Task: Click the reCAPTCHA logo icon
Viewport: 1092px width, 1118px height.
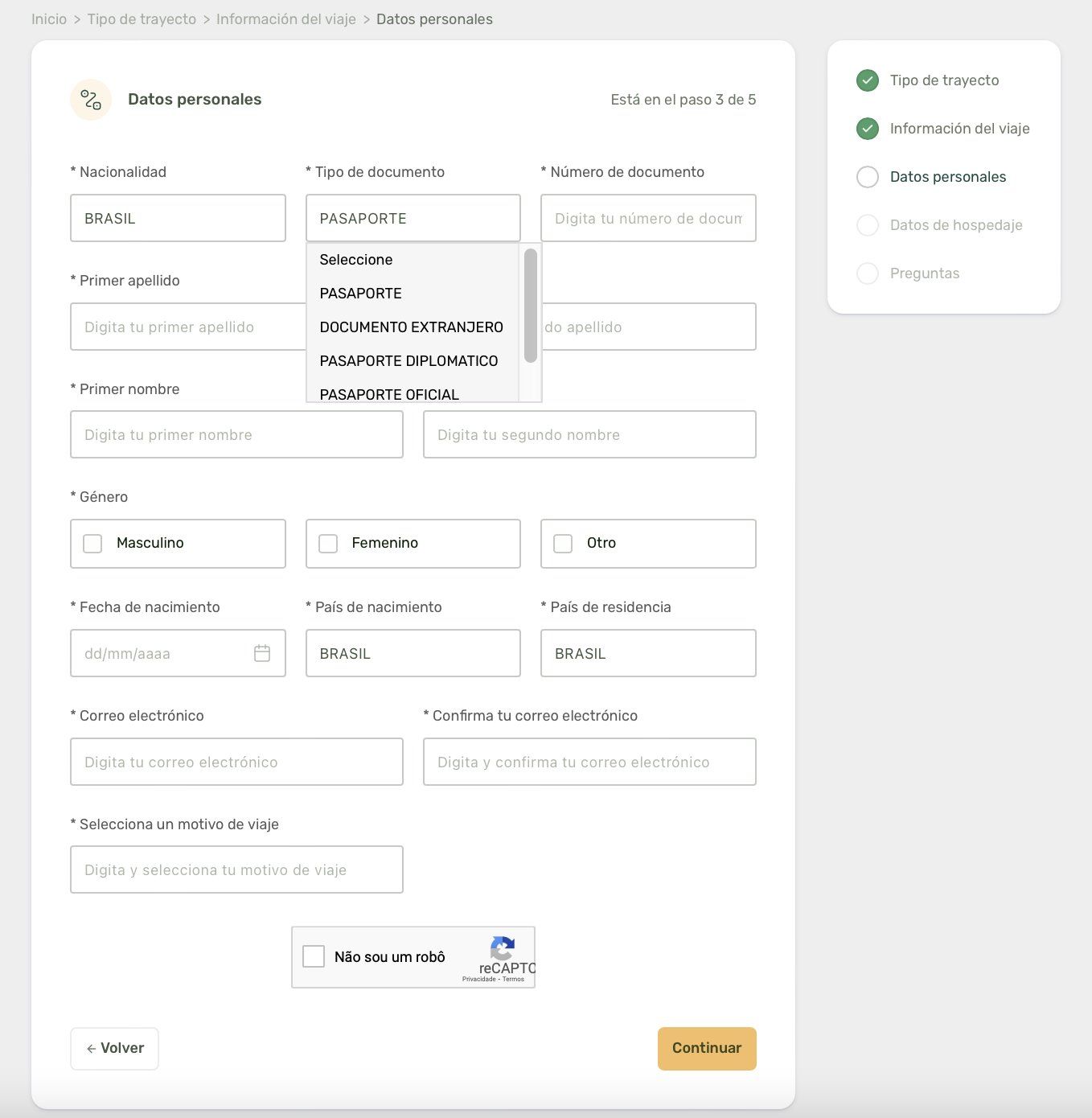Action: (503, 948)
